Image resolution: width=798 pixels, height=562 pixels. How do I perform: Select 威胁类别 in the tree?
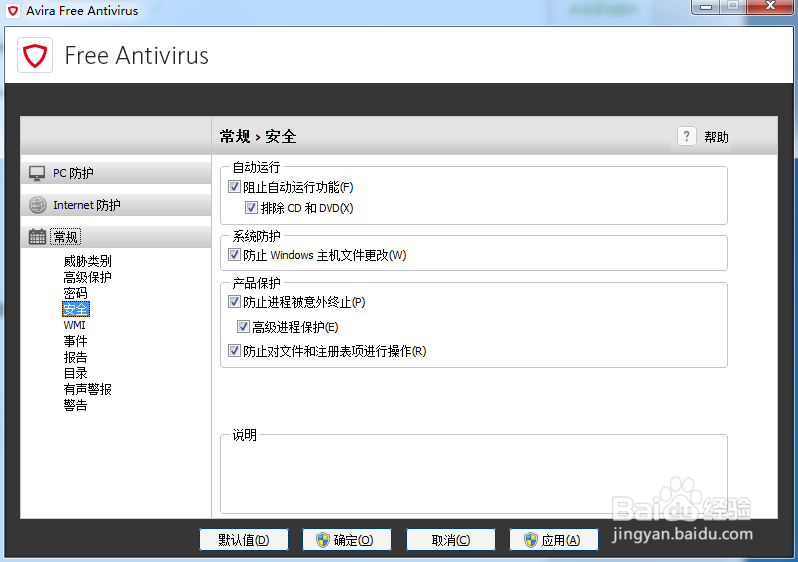pos(88,261)
